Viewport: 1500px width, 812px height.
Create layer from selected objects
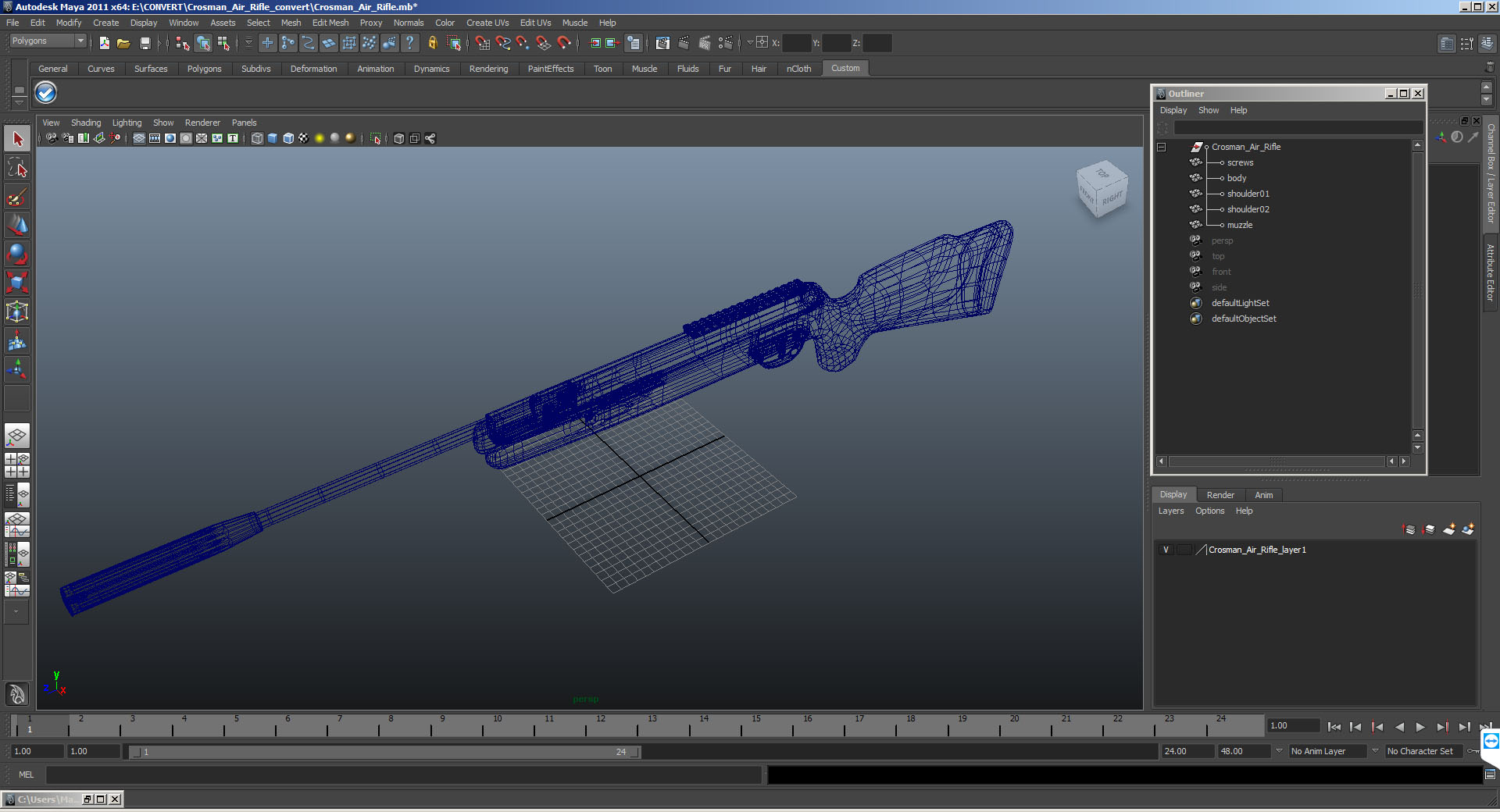tap(1468, 529)
